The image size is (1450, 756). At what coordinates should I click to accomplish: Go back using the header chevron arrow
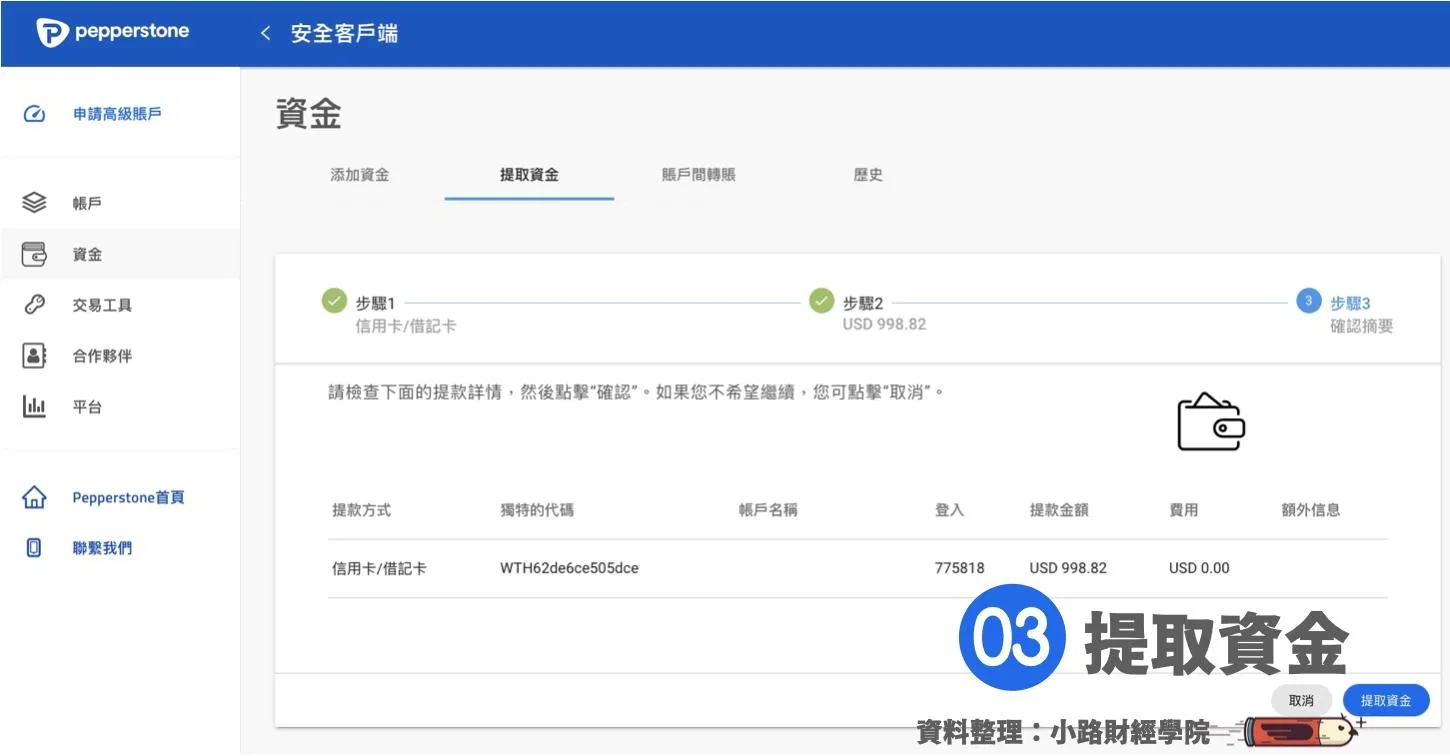[265, 33]
